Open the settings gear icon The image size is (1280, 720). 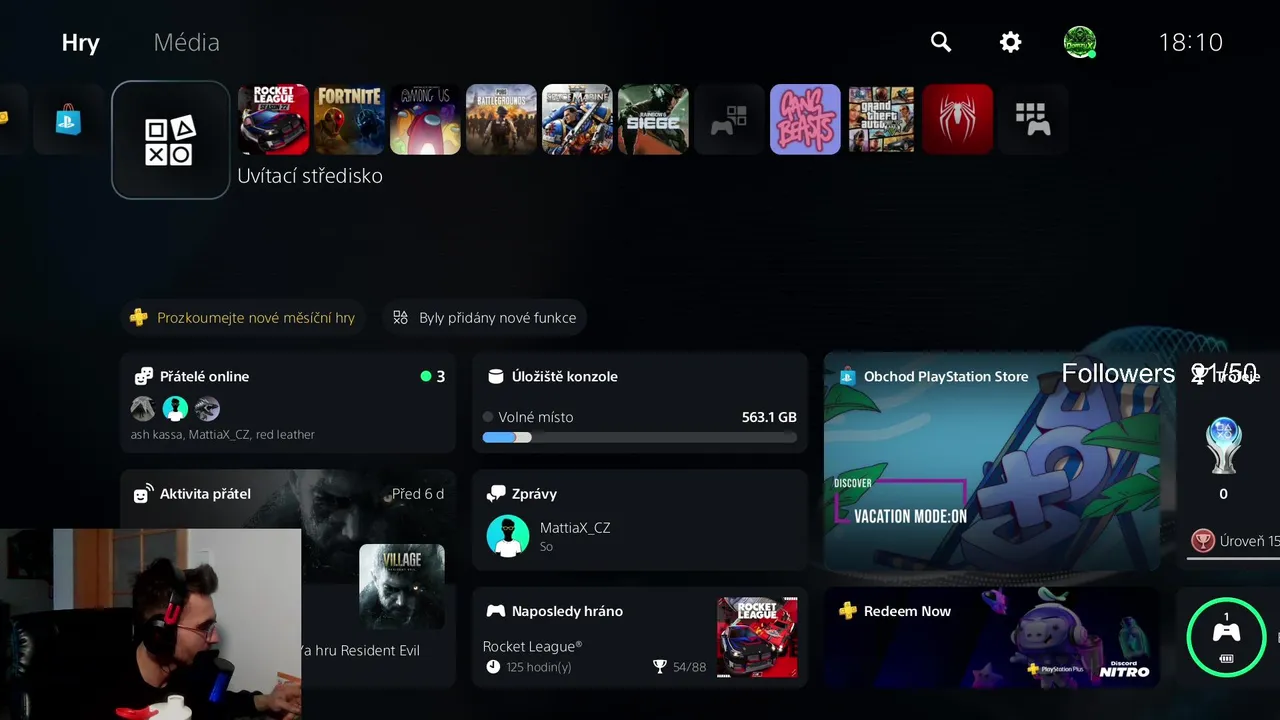tap(1011, 42)
